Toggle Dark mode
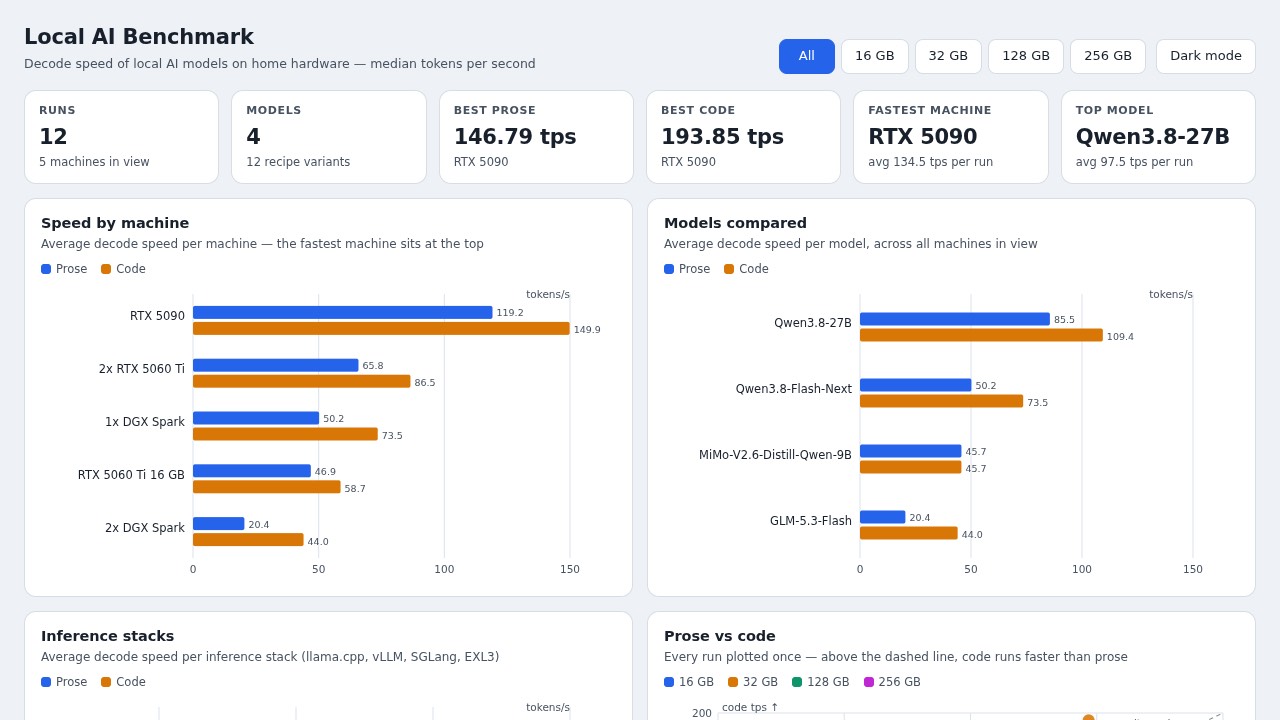The height and width of the screenshot is (720, 1280). (1206, 56)
